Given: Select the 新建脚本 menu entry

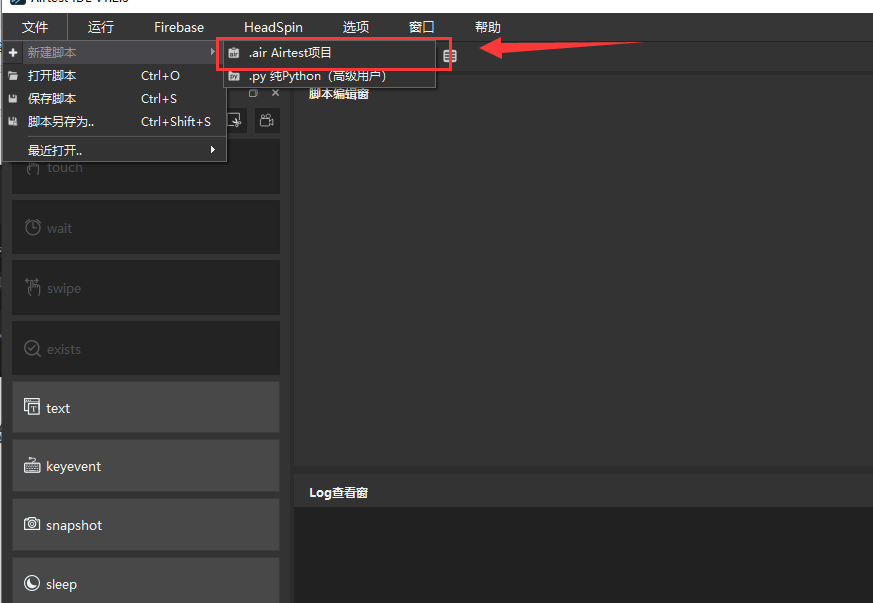Looking at the screenshot, I should (114, 53).
